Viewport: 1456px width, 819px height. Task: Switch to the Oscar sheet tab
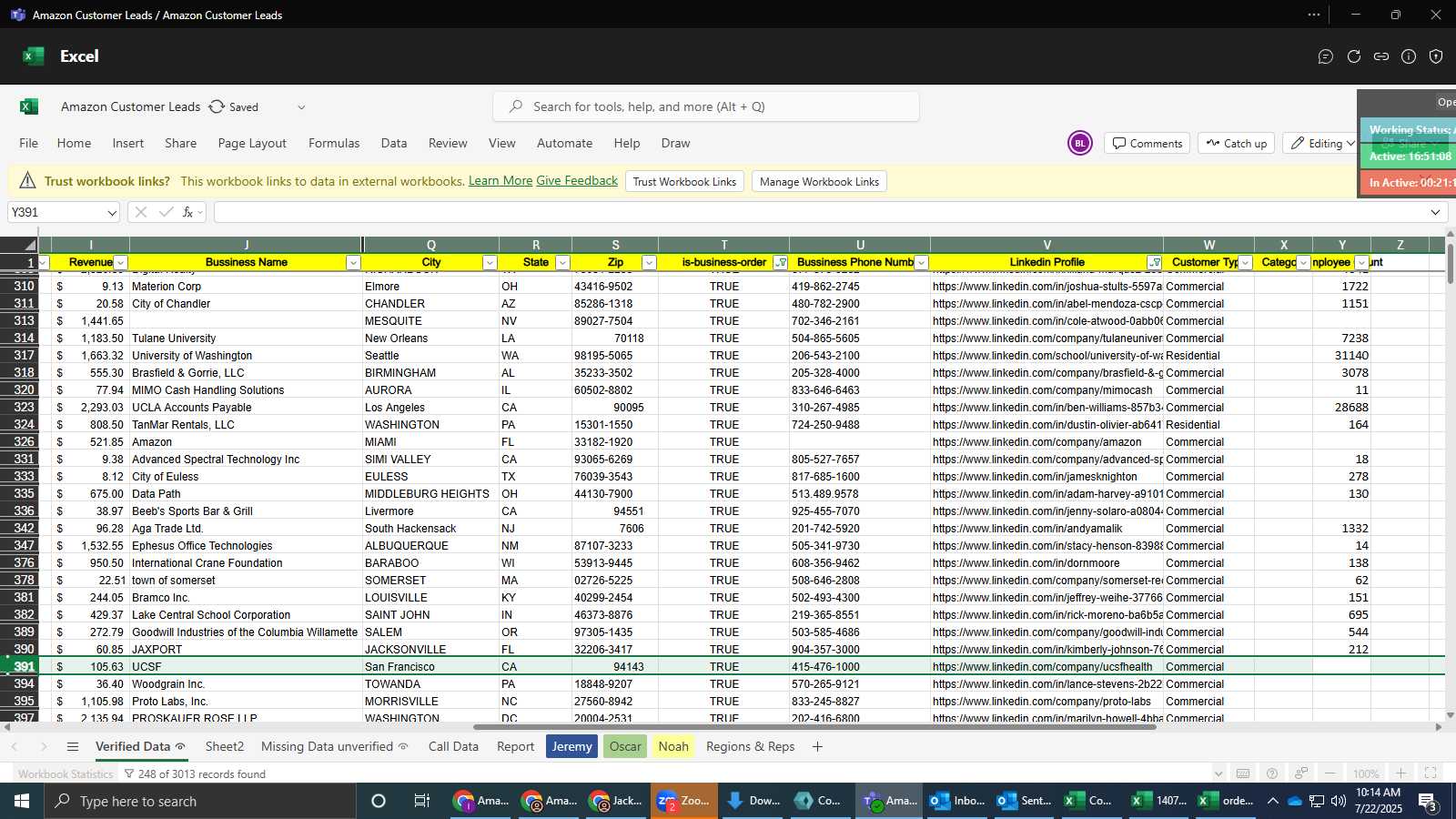click(625, 746)
